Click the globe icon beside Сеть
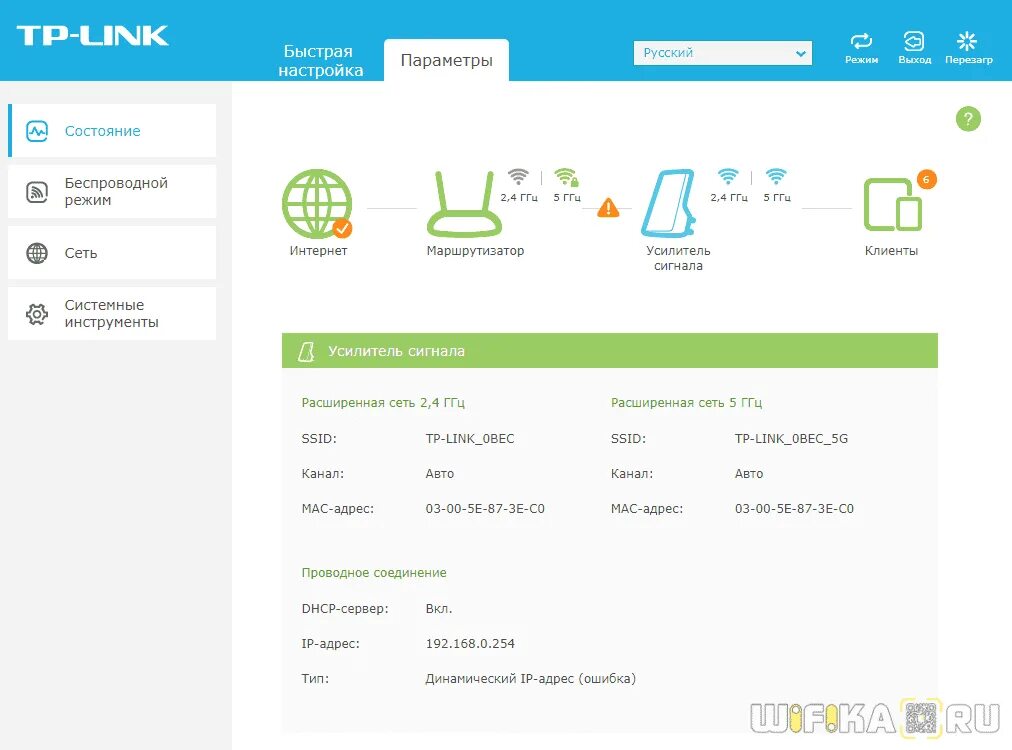 pyautogui.click(x=37, y=253)
